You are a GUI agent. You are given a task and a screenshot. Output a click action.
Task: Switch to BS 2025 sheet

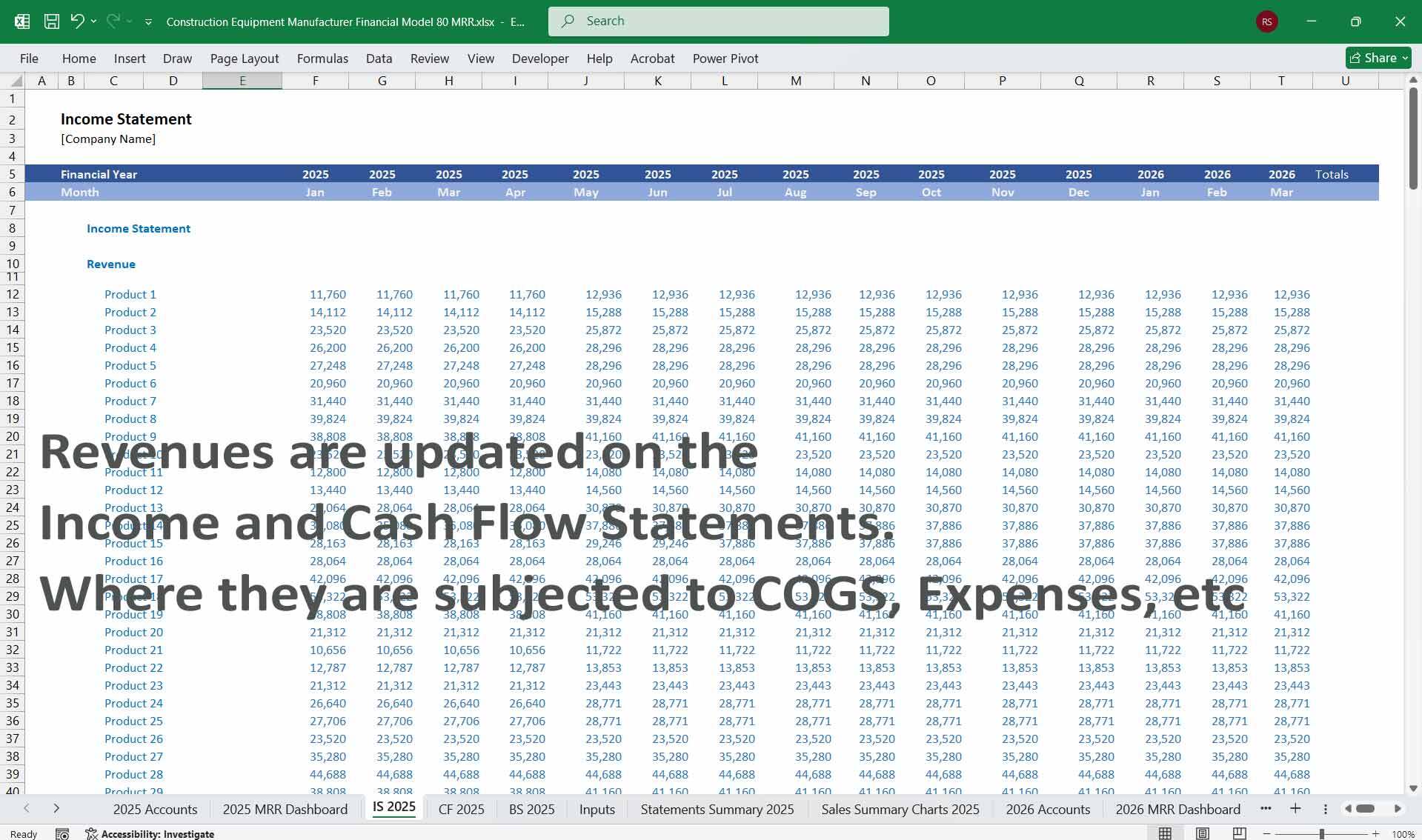pyautogui.click(x=531, y=809)
